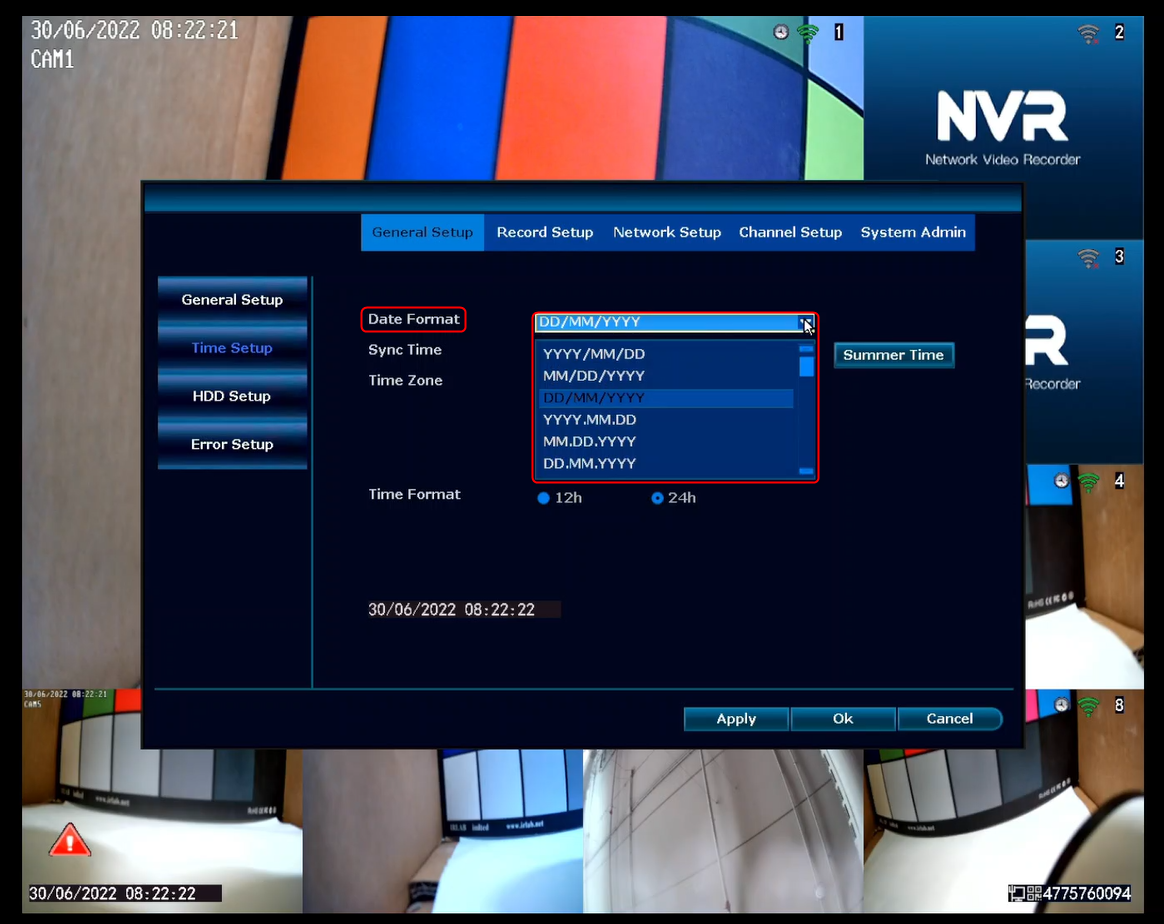Click the network device ID icon bottom right
The image size is (1164, 924).
(1025, 893)
